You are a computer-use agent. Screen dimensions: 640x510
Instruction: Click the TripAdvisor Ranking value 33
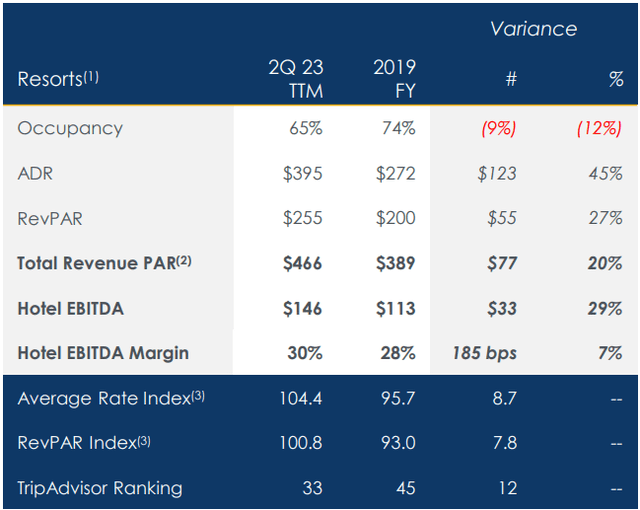(x=313, y=488)
